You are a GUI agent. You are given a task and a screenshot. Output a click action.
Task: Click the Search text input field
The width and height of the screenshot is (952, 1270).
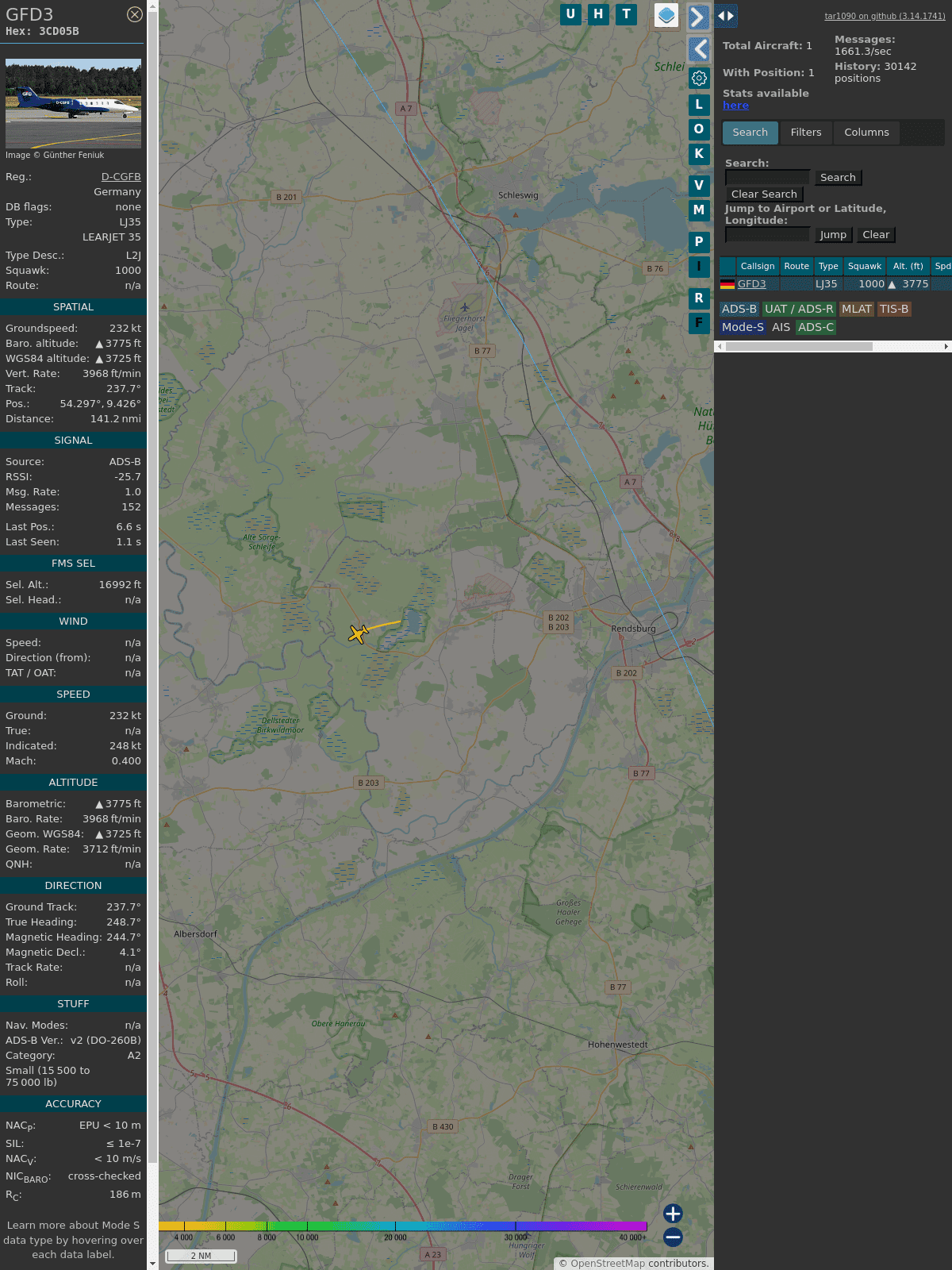767,178
